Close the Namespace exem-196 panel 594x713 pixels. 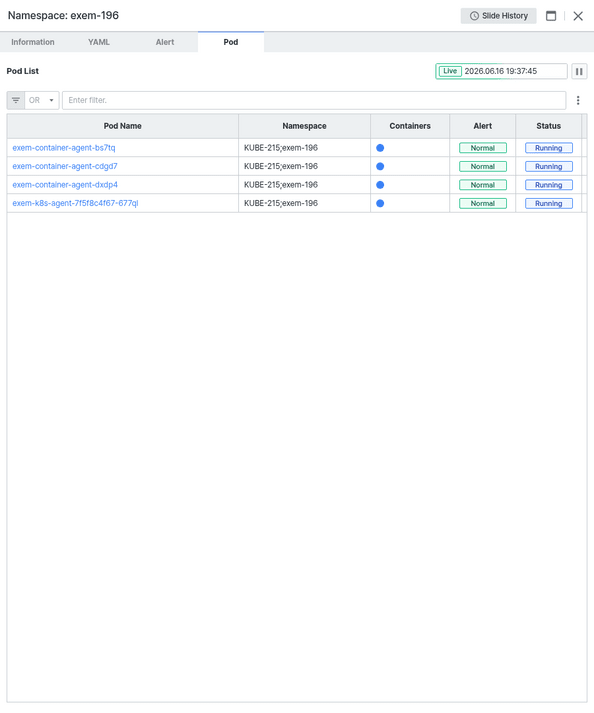578,16
